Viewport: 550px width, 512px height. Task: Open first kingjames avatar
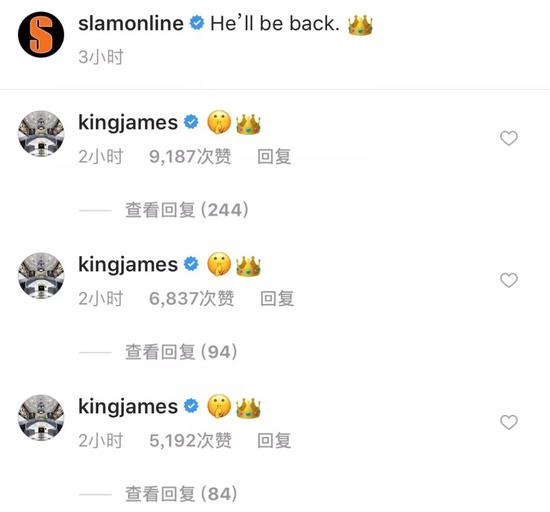coord(41,133)
